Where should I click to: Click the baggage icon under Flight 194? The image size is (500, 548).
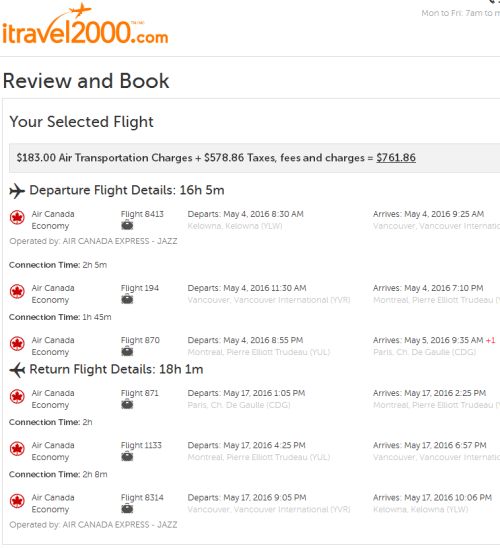[127, 299]
